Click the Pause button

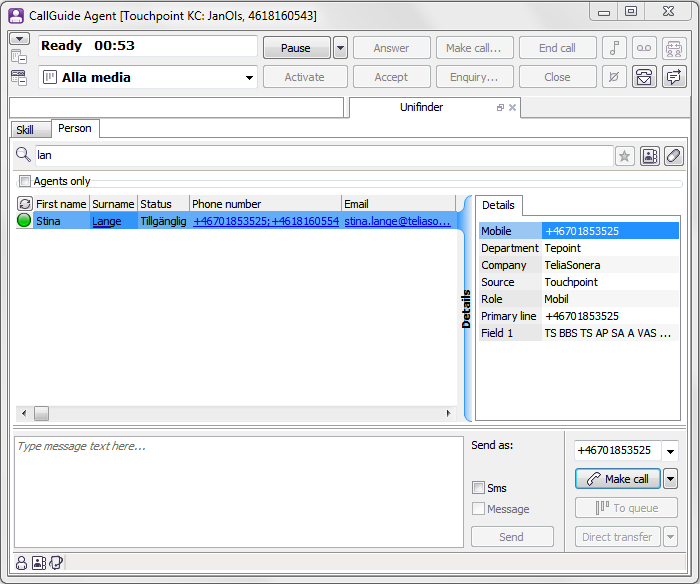pyautogui.click(x=296, y=48)
